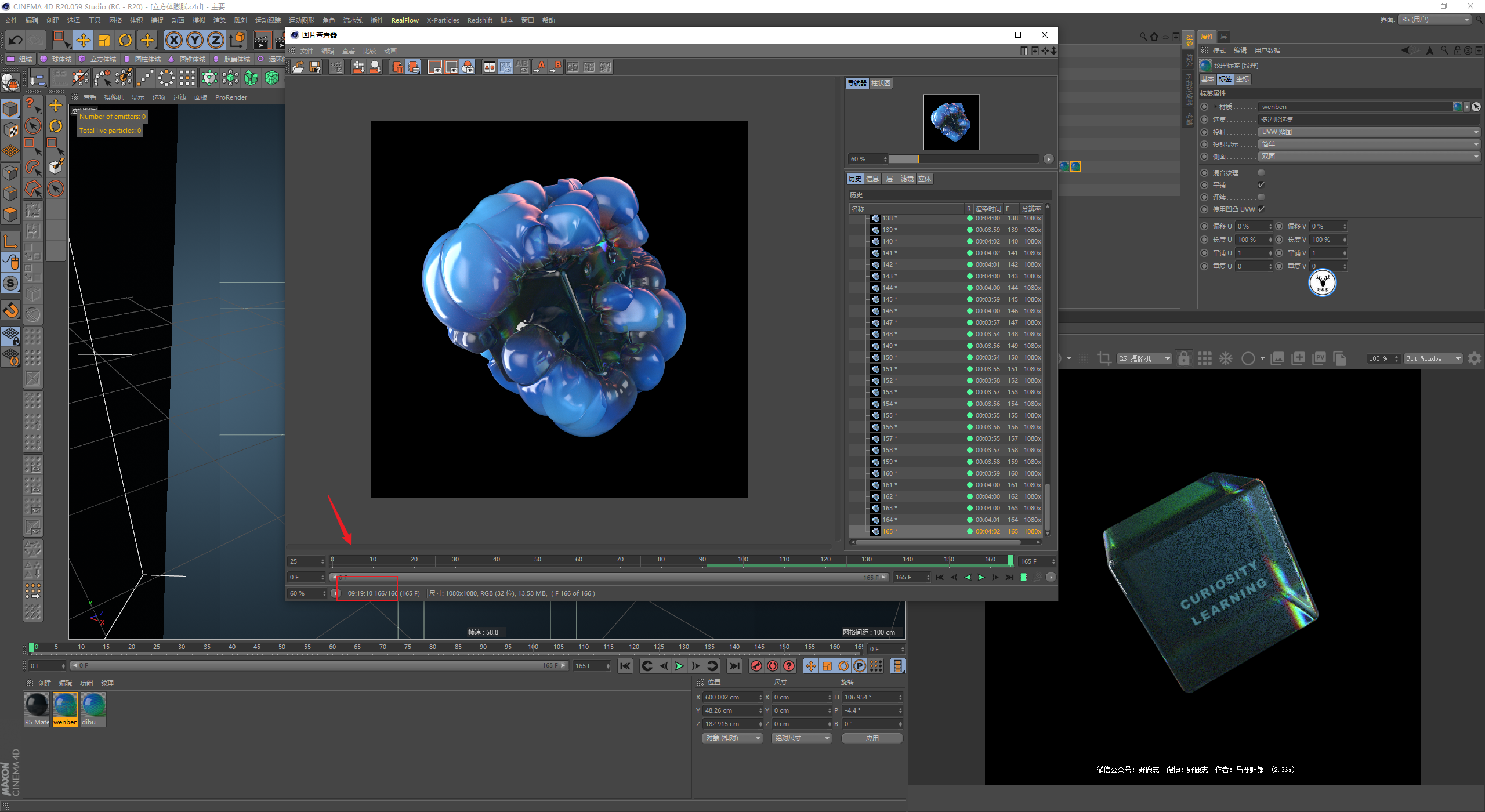
Task: Click the AB compare icon
Action: point(490,67)
